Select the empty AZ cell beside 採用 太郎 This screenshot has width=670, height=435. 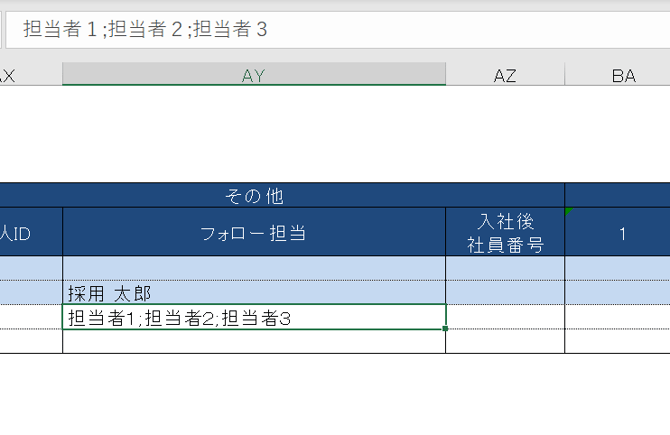click(x=505, y=293)
